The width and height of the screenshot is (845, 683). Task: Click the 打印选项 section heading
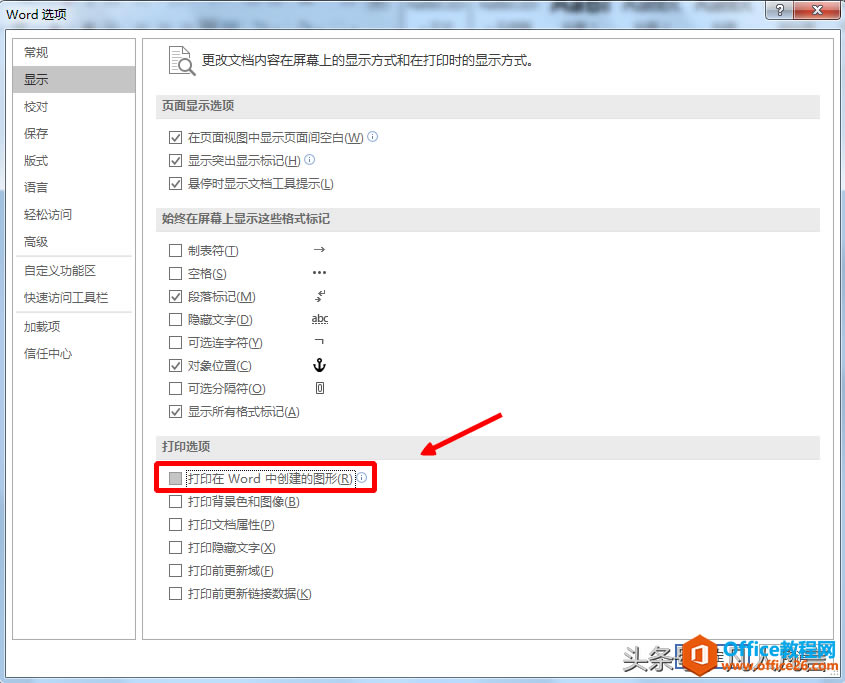(186, 446)
